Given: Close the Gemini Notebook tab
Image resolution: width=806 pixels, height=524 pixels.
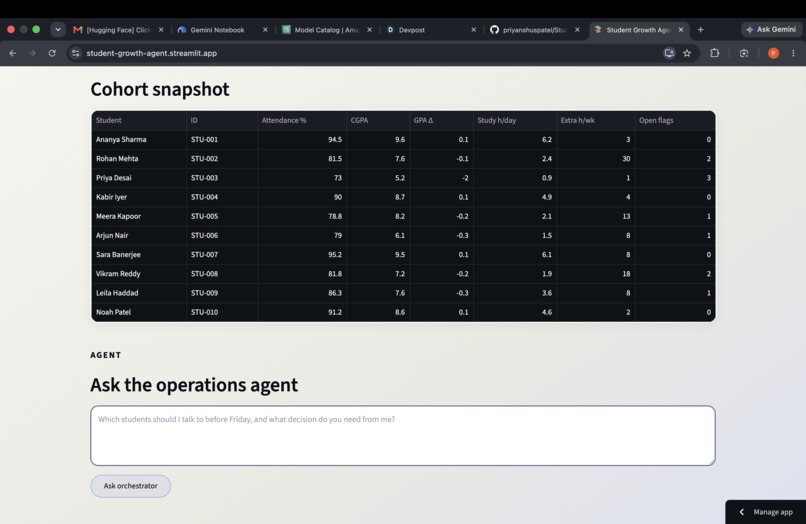Looking at the screenshot, I should pyautogui.click(x=265, y=30).
